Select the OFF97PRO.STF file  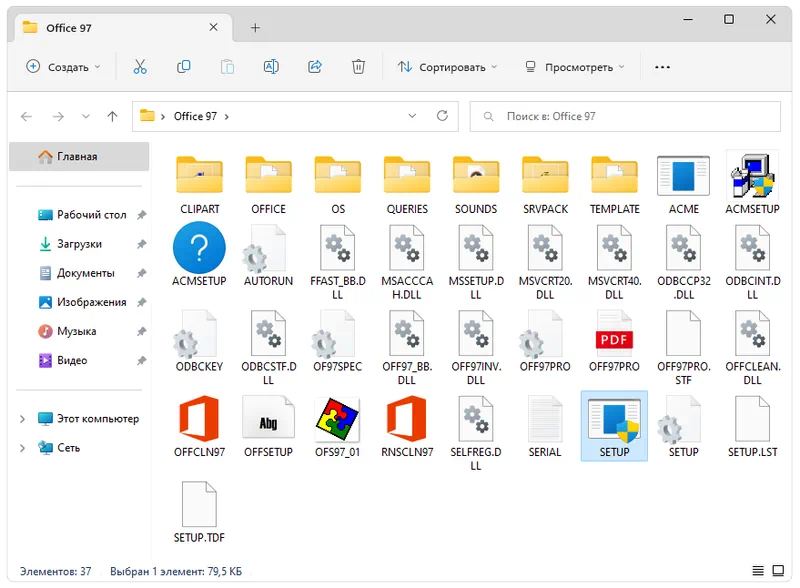[684, 349]
